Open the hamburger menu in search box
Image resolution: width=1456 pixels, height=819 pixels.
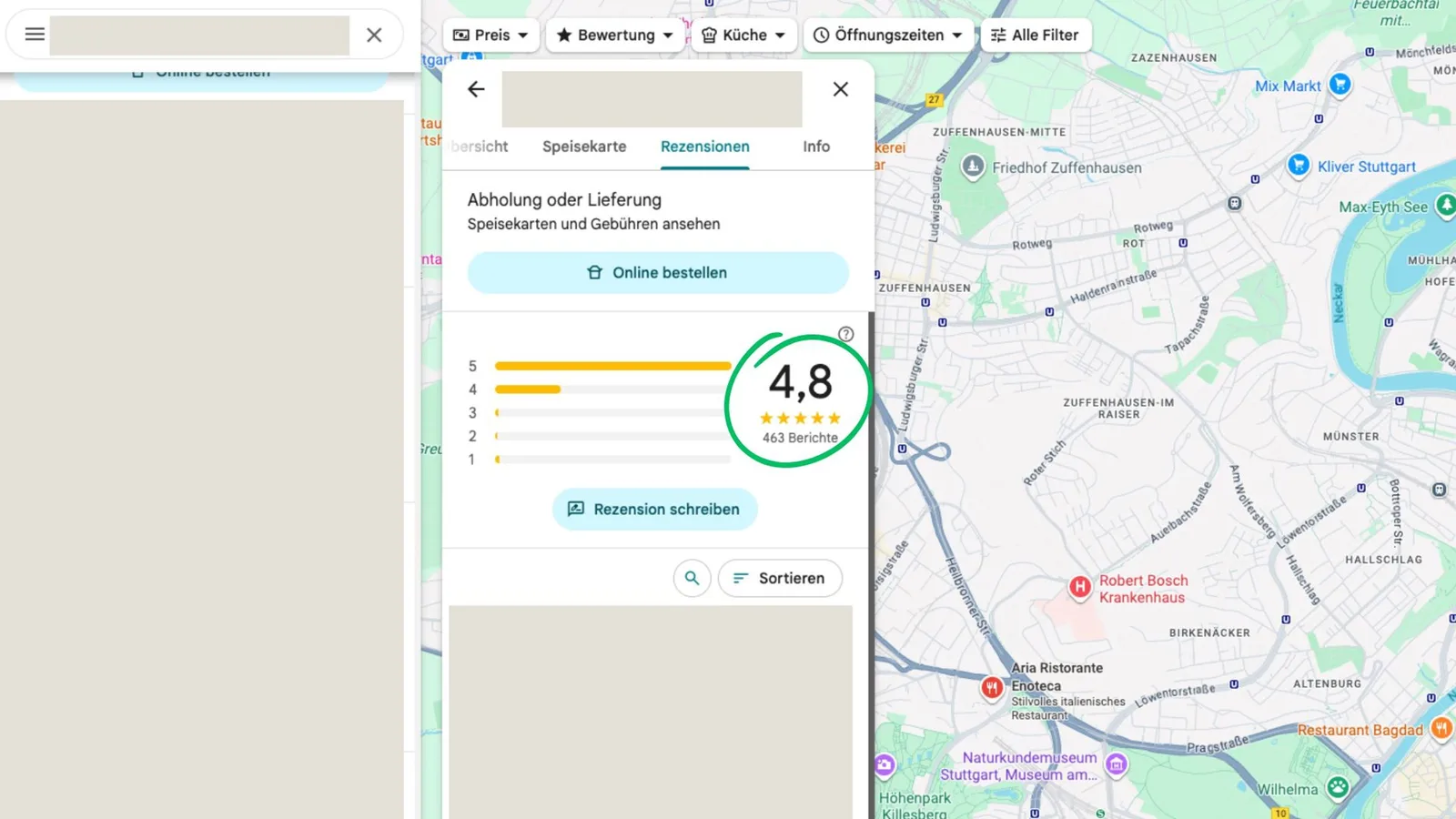[x=35, y=35]
